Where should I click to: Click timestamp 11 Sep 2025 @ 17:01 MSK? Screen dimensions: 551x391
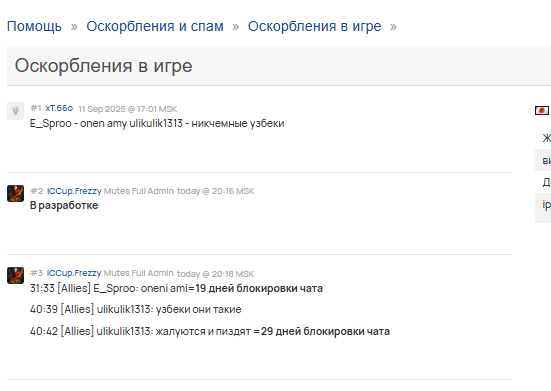coord(128,109)
